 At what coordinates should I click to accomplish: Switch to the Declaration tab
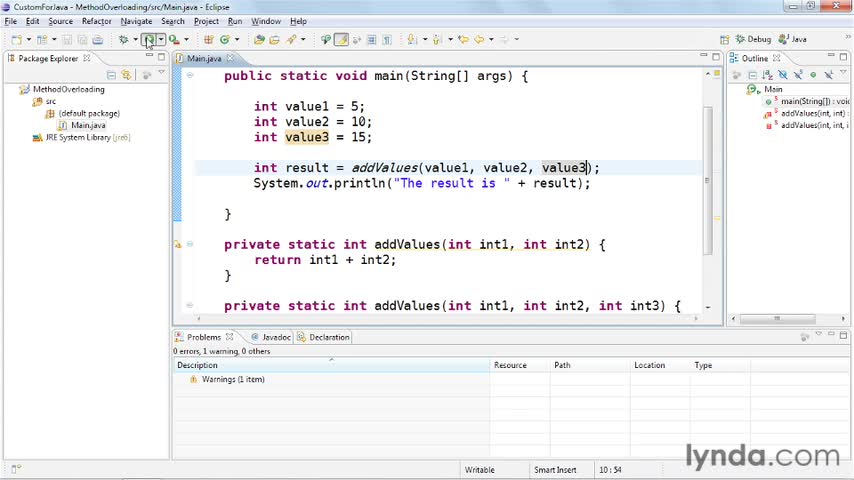pyautogui.click(x=324, y=337)
